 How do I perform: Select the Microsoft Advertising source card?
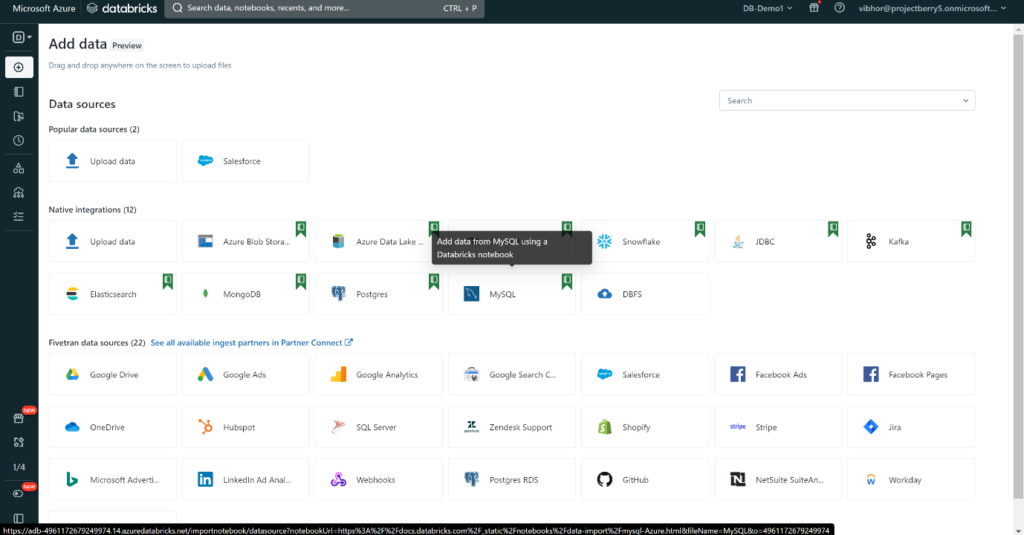coord(112,479)
